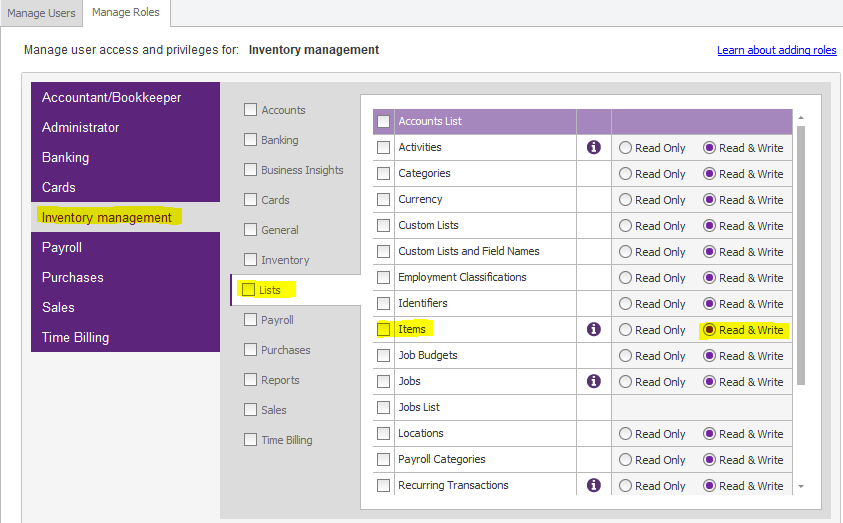The height and width of the screenshot is (523, 843).
Task: Select Read & Write for Items
Action: point(710,330)
